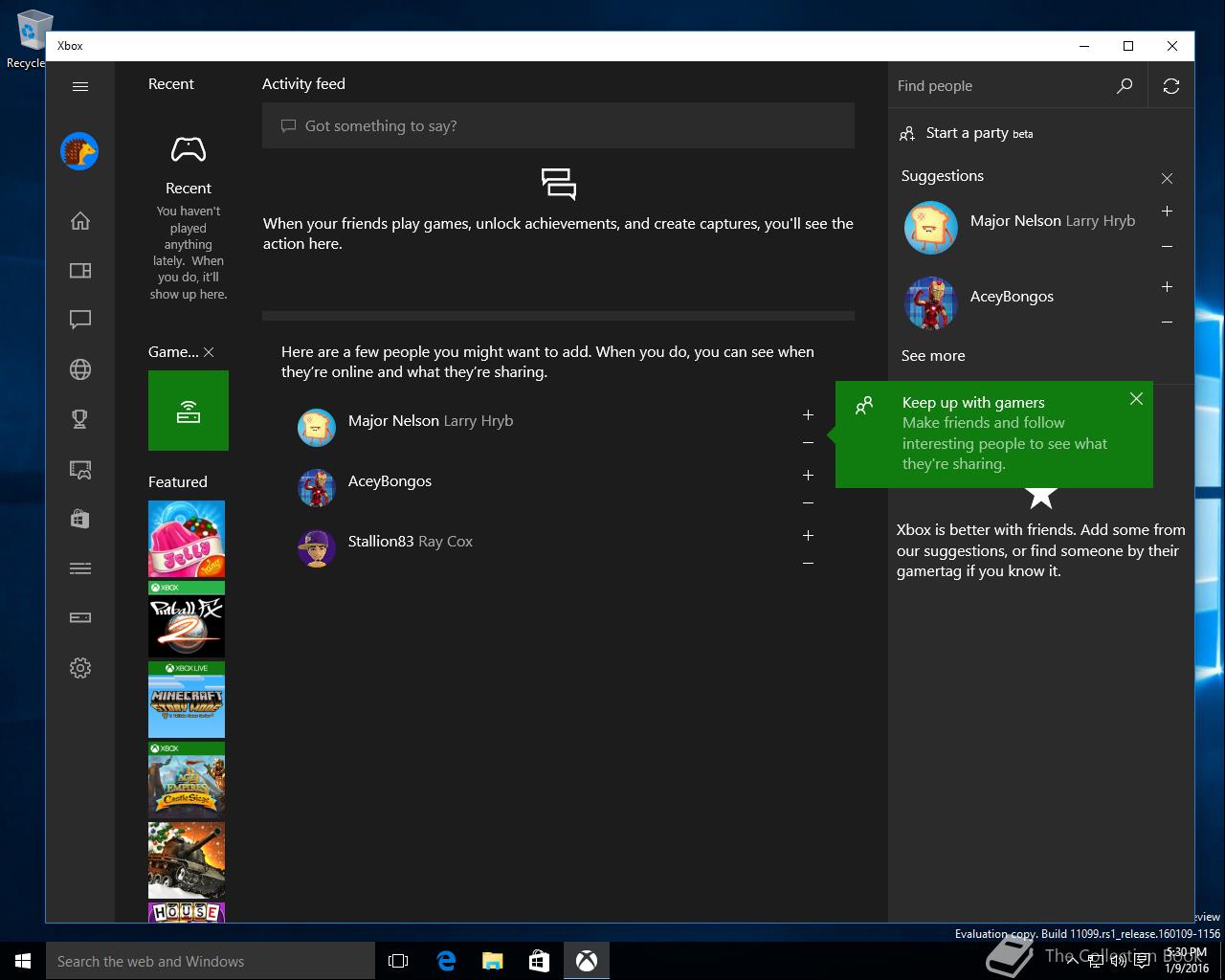Open Task View on taskbar
Image resolution: width=1225 pixels, height=980 pixels.
pos(398,961)
